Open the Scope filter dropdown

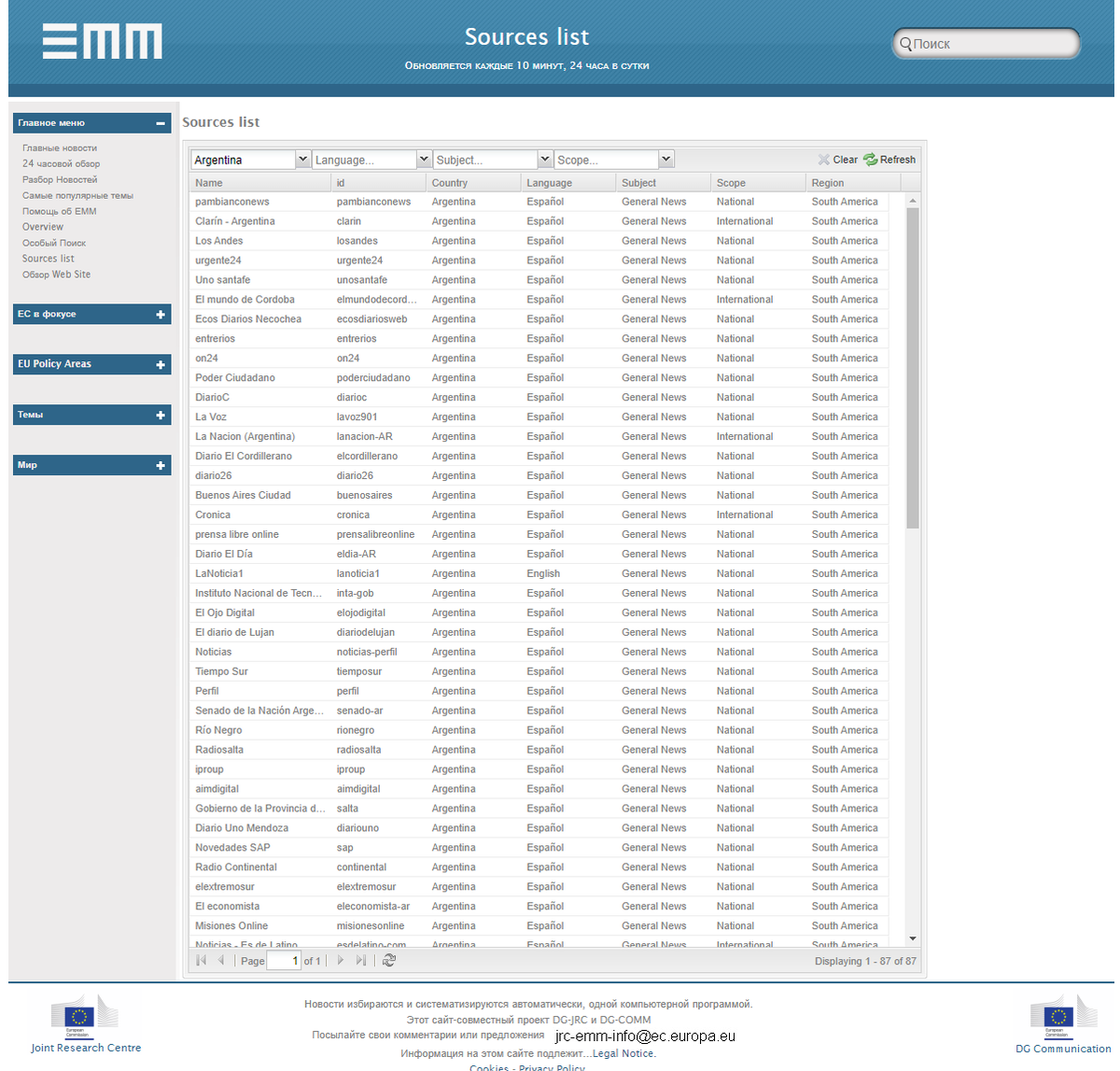665,160
